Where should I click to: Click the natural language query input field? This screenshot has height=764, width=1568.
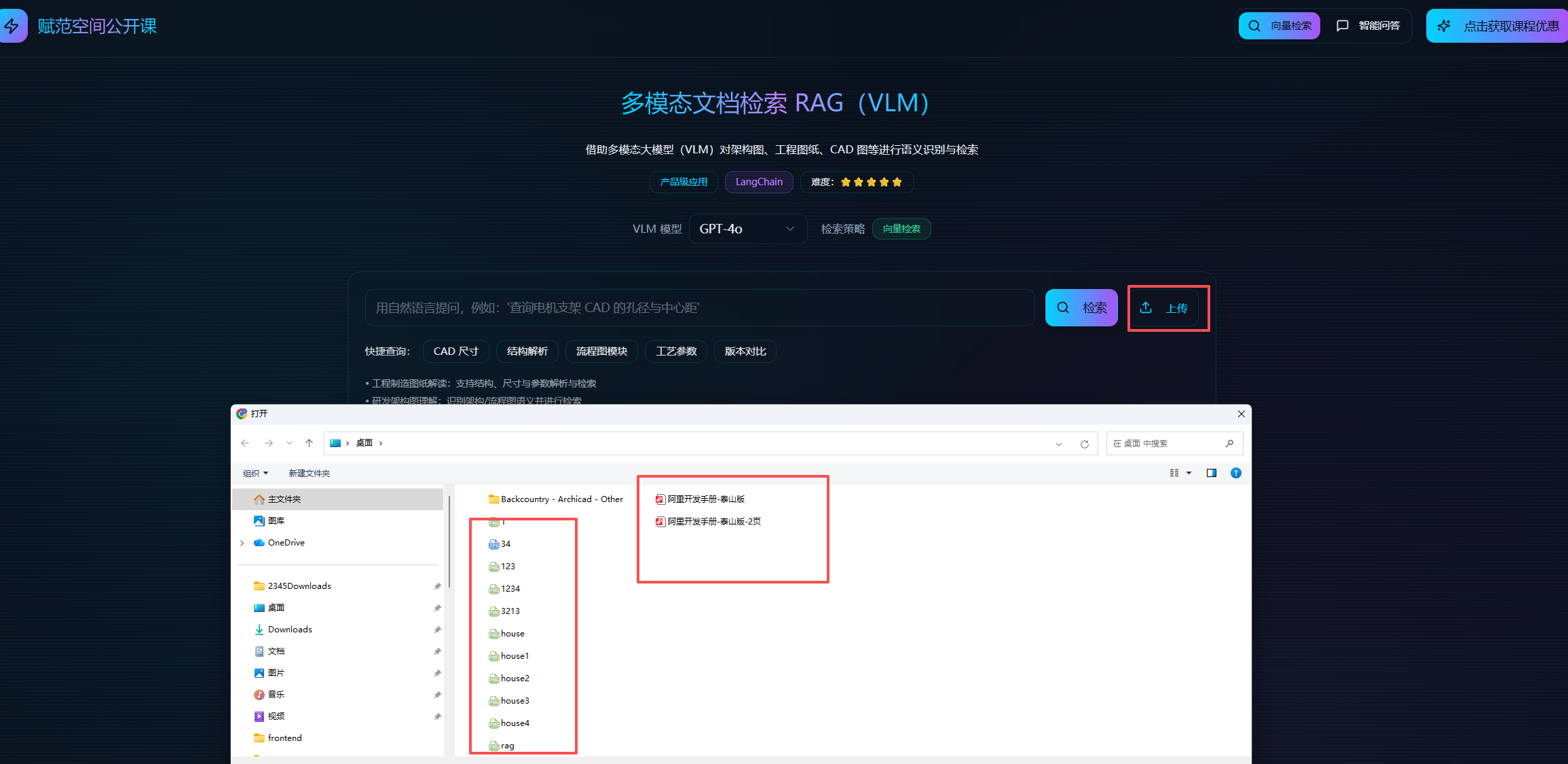pos(699,308)
